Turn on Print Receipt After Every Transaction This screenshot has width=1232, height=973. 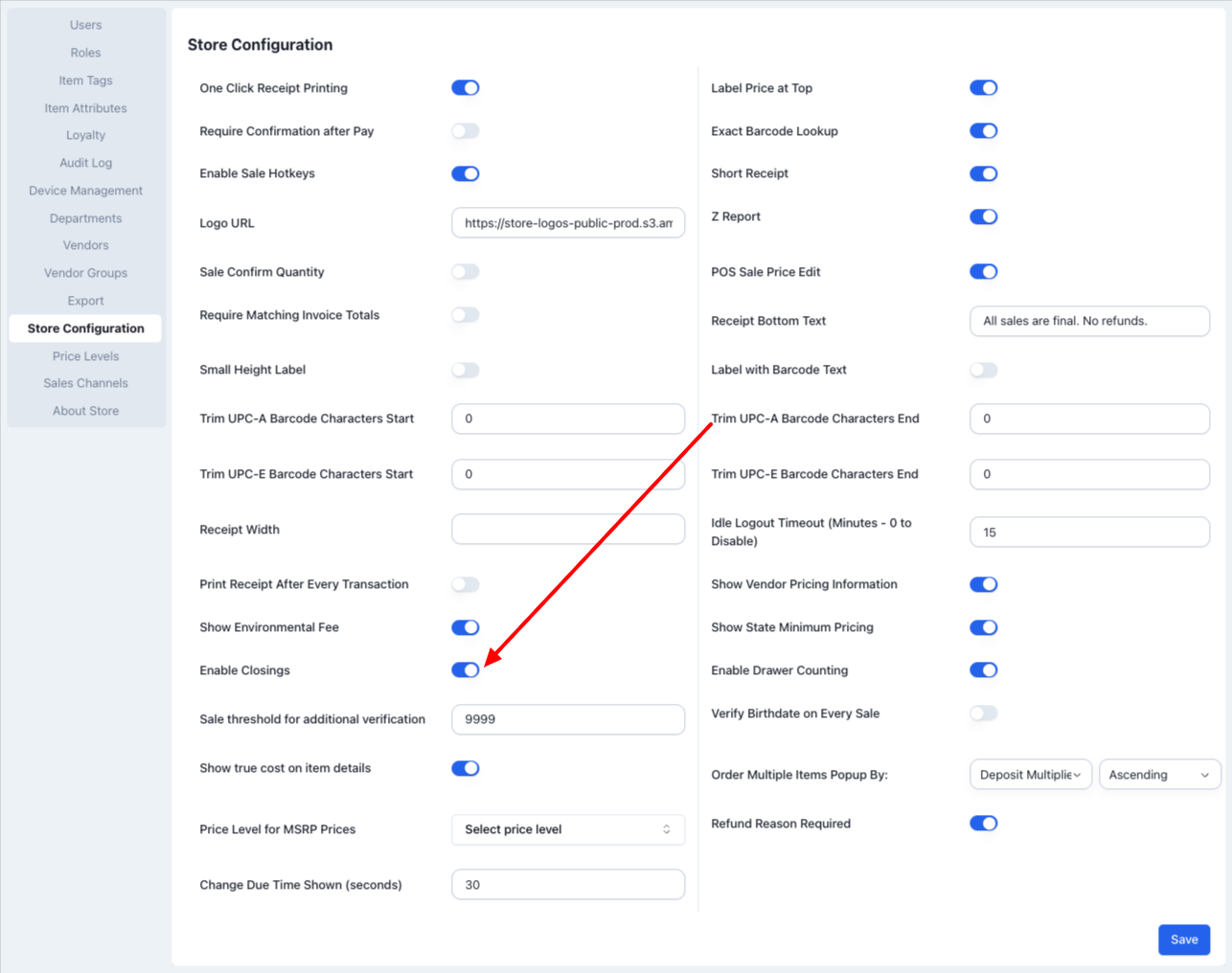[466, 584]
